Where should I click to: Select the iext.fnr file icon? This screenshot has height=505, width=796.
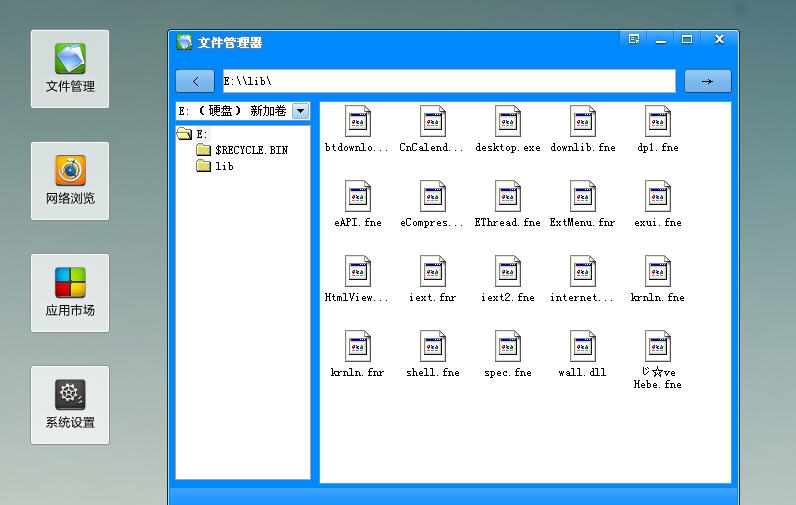[x=433, y=271]
